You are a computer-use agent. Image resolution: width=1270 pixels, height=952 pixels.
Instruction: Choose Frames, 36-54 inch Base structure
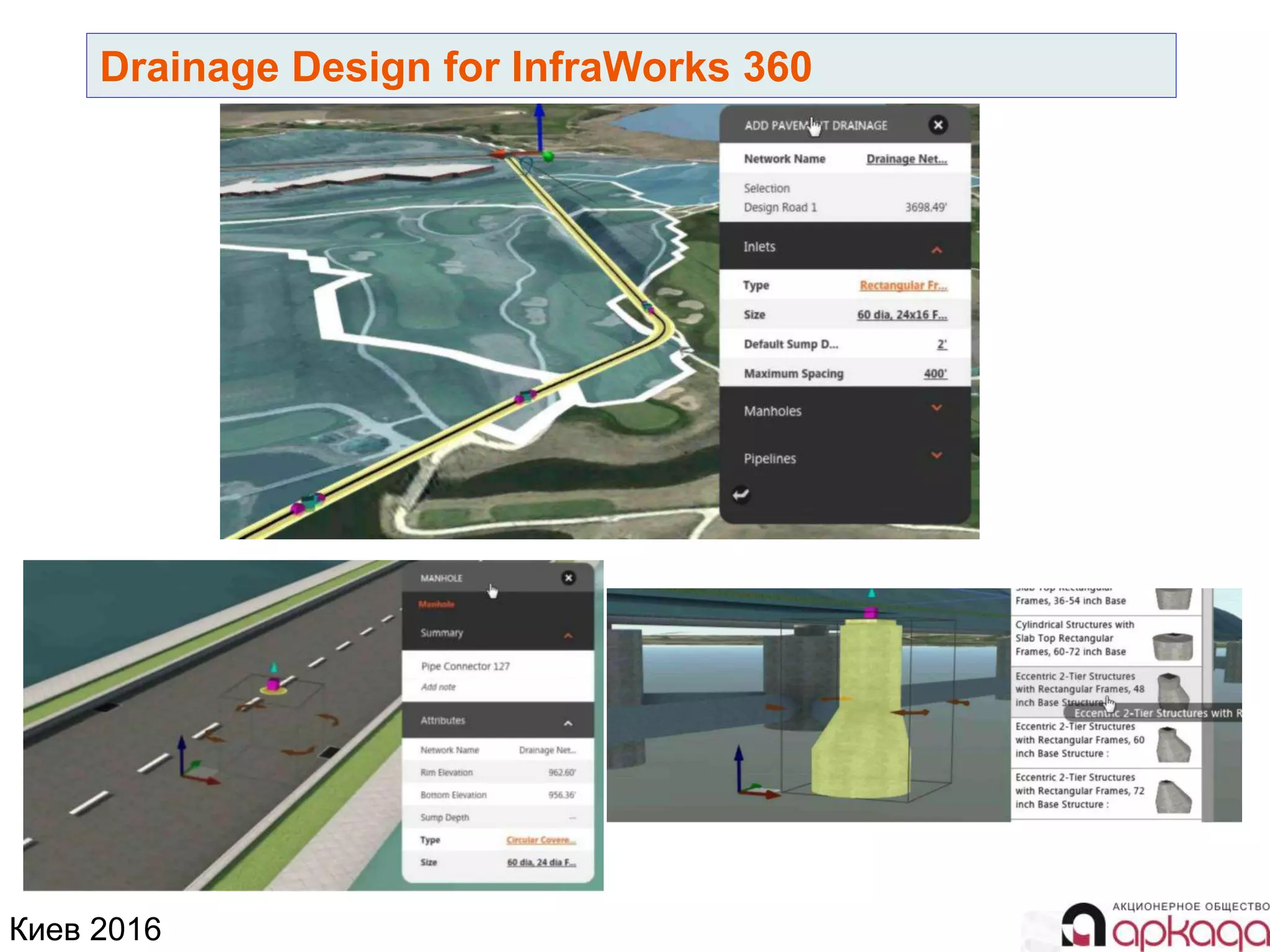pos(1106,600)
